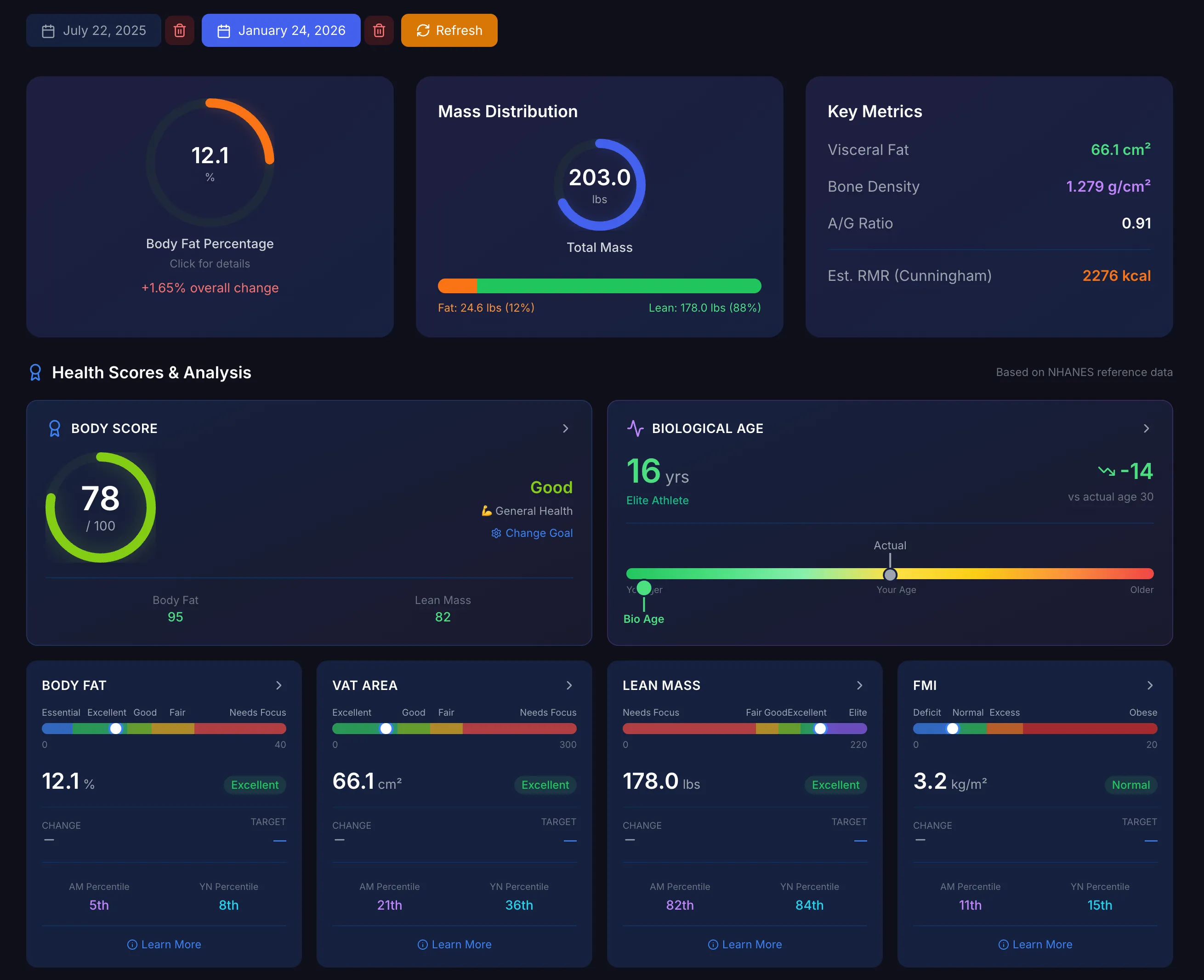Select the January 24, 2026 date tab
This screenshot has width=1204, height=980.
(281, 30)
